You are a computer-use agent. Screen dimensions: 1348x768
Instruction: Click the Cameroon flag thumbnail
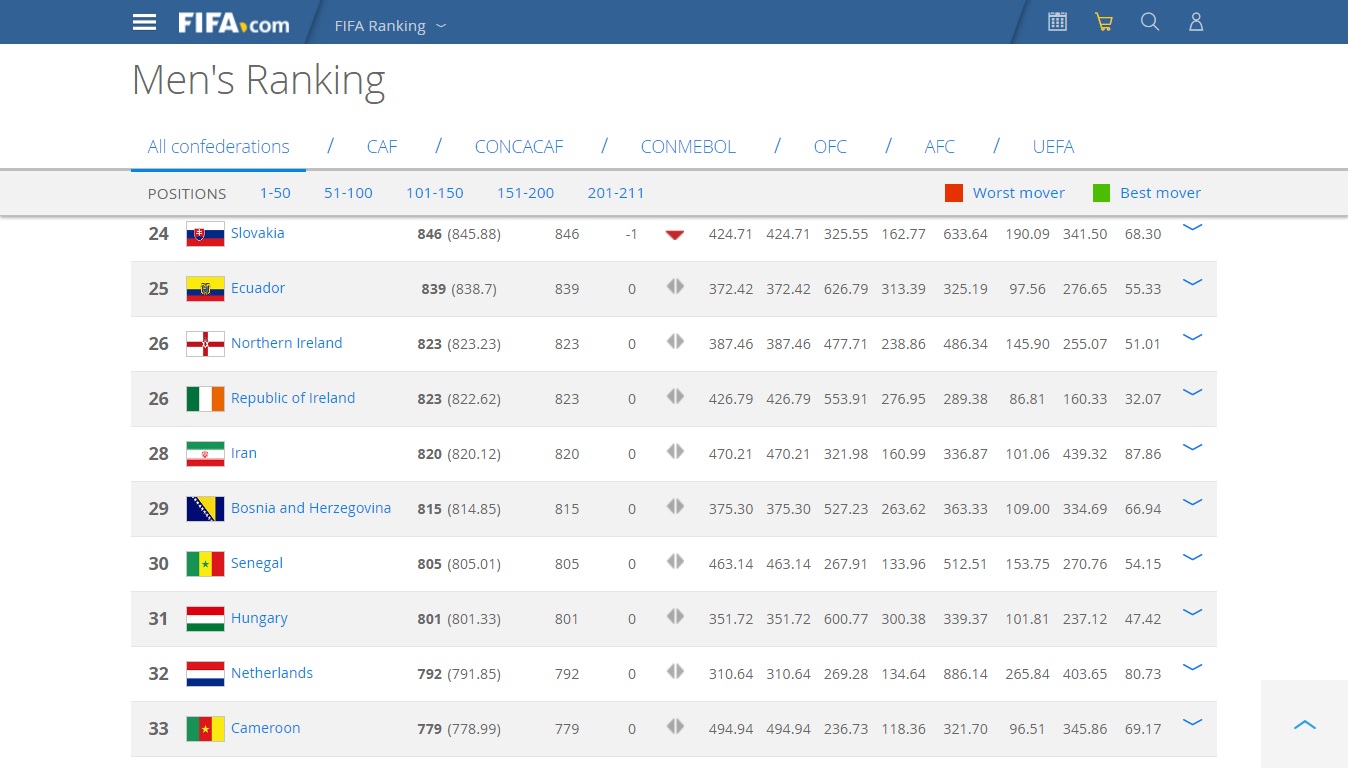(x=205, y=729)
